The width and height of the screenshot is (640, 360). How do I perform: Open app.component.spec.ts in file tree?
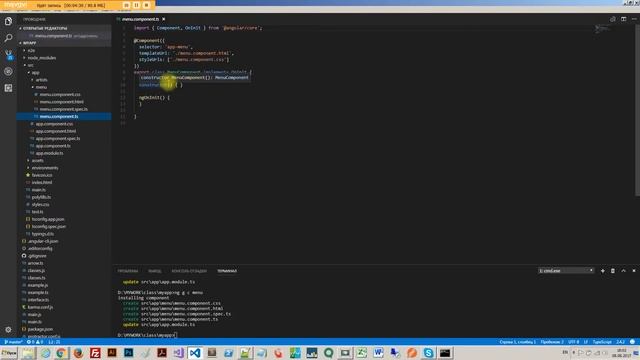(58, 138)
